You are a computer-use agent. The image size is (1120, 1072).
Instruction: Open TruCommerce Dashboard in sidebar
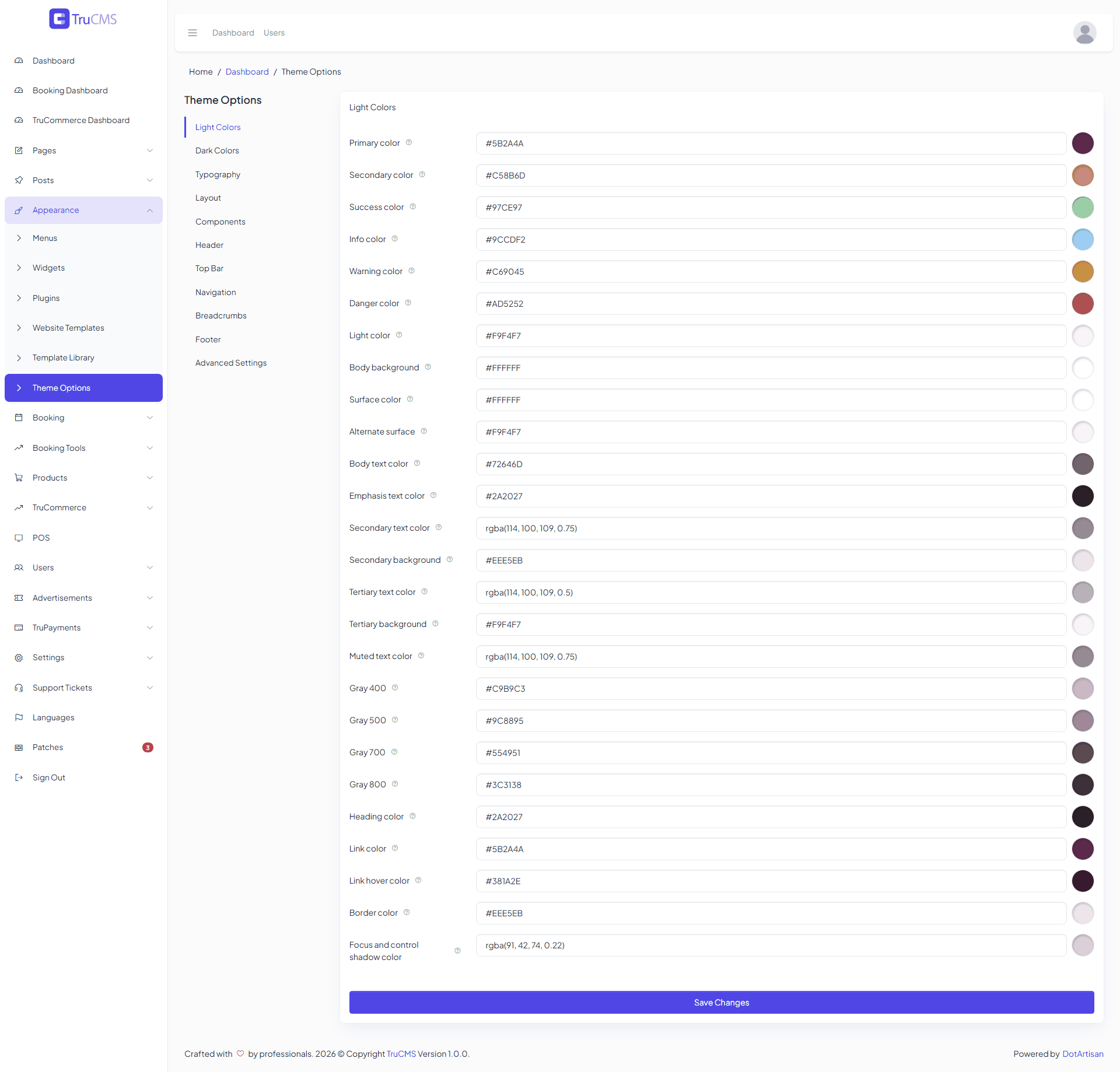point(83,120)
